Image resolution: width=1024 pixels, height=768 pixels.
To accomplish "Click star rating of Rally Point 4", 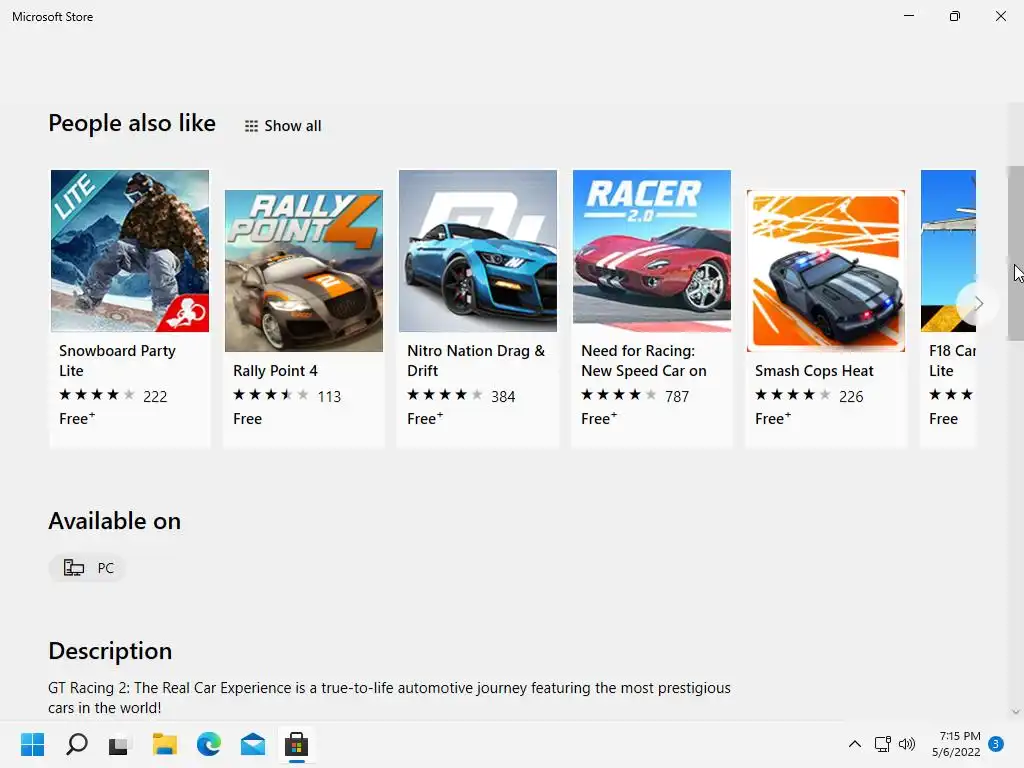I will (271, 394).
